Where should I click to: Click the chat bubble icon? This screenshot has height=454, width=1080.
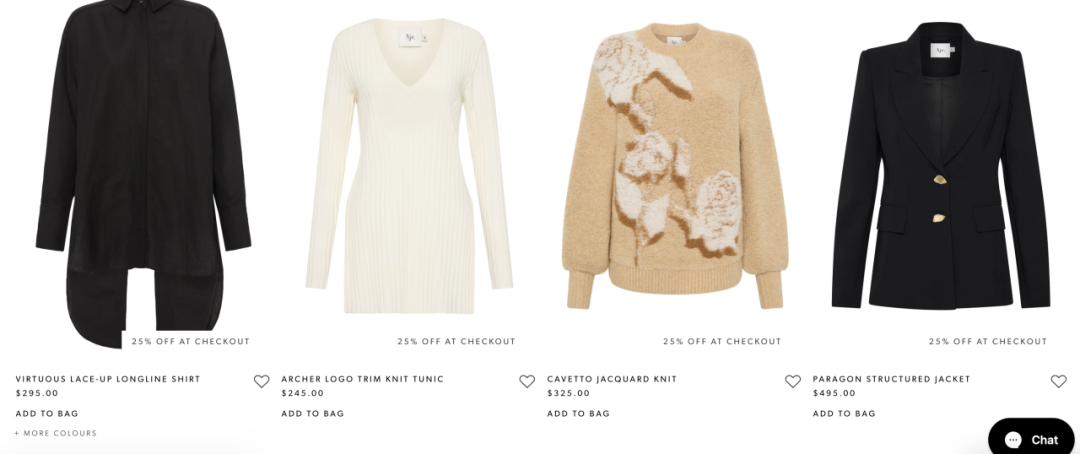[x=1012, y=440]
